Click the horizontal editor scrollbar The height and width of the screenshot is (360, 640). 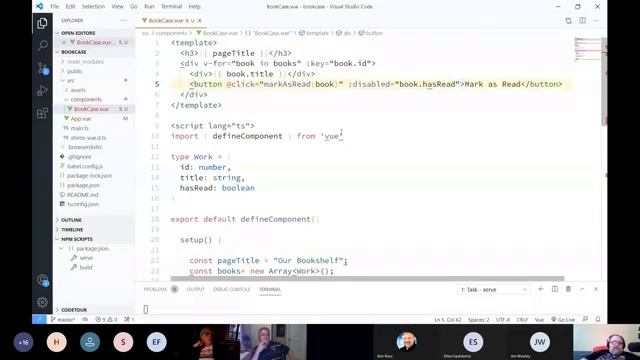point(367,278)
